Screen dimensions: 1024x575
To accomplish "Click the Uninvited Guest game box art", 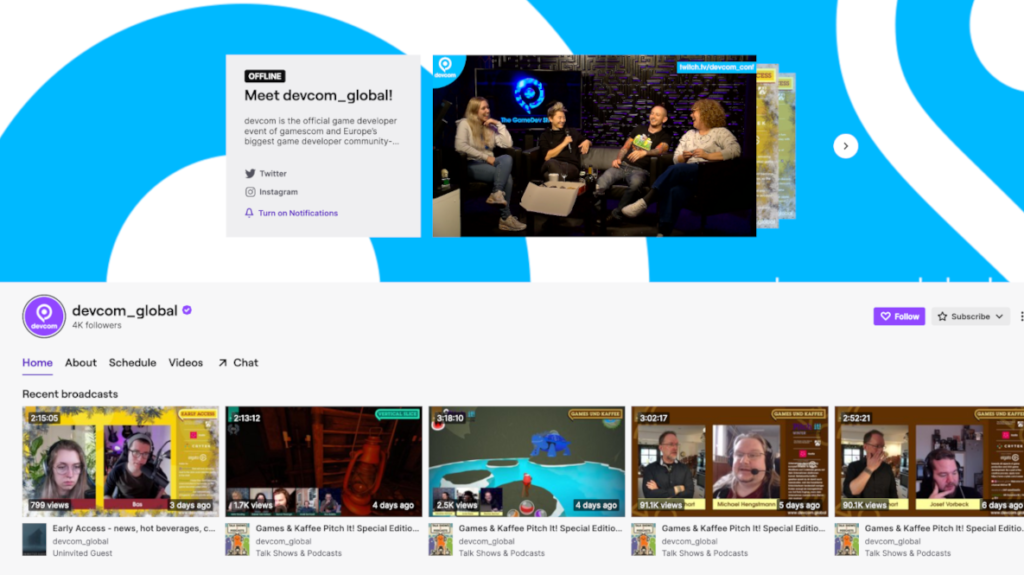I will (34, 540).
